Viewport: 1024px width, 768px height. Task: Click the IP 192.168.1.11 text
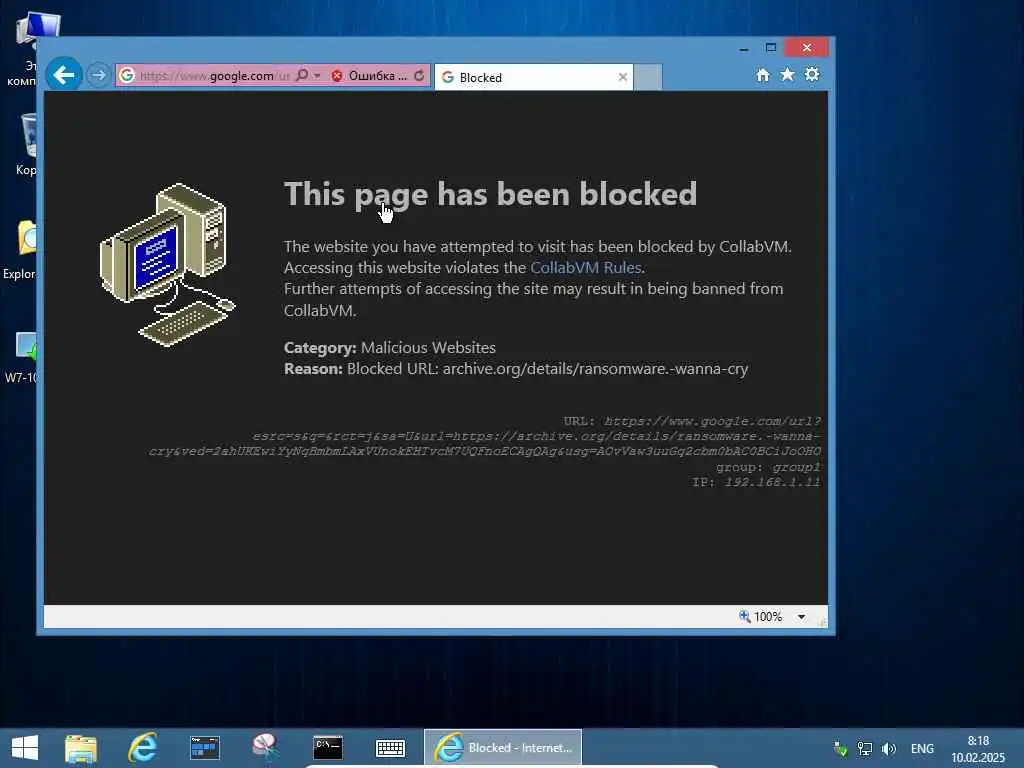point(756,482)
